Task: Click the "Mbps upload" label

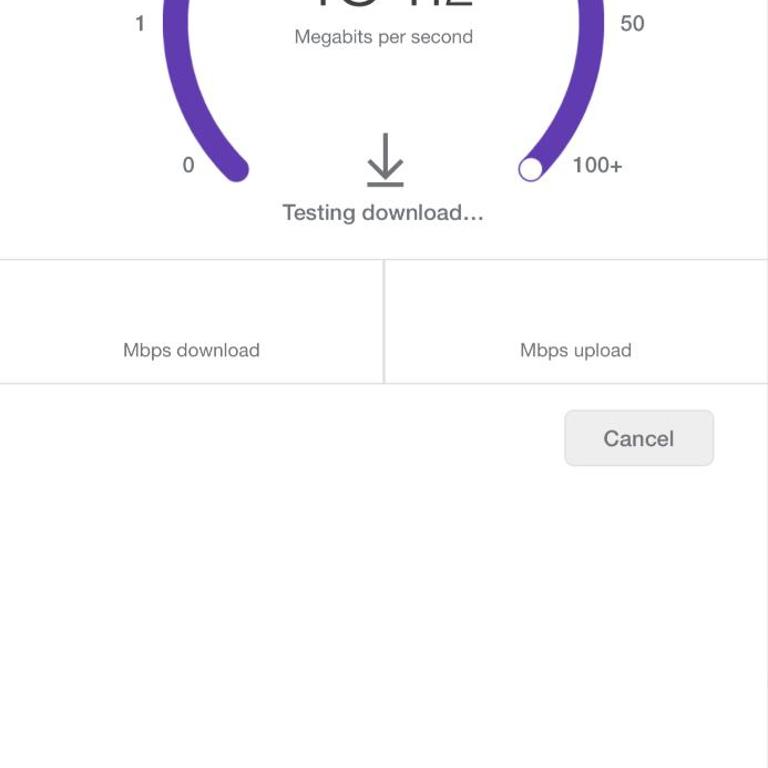Action: tap(576, 350)
